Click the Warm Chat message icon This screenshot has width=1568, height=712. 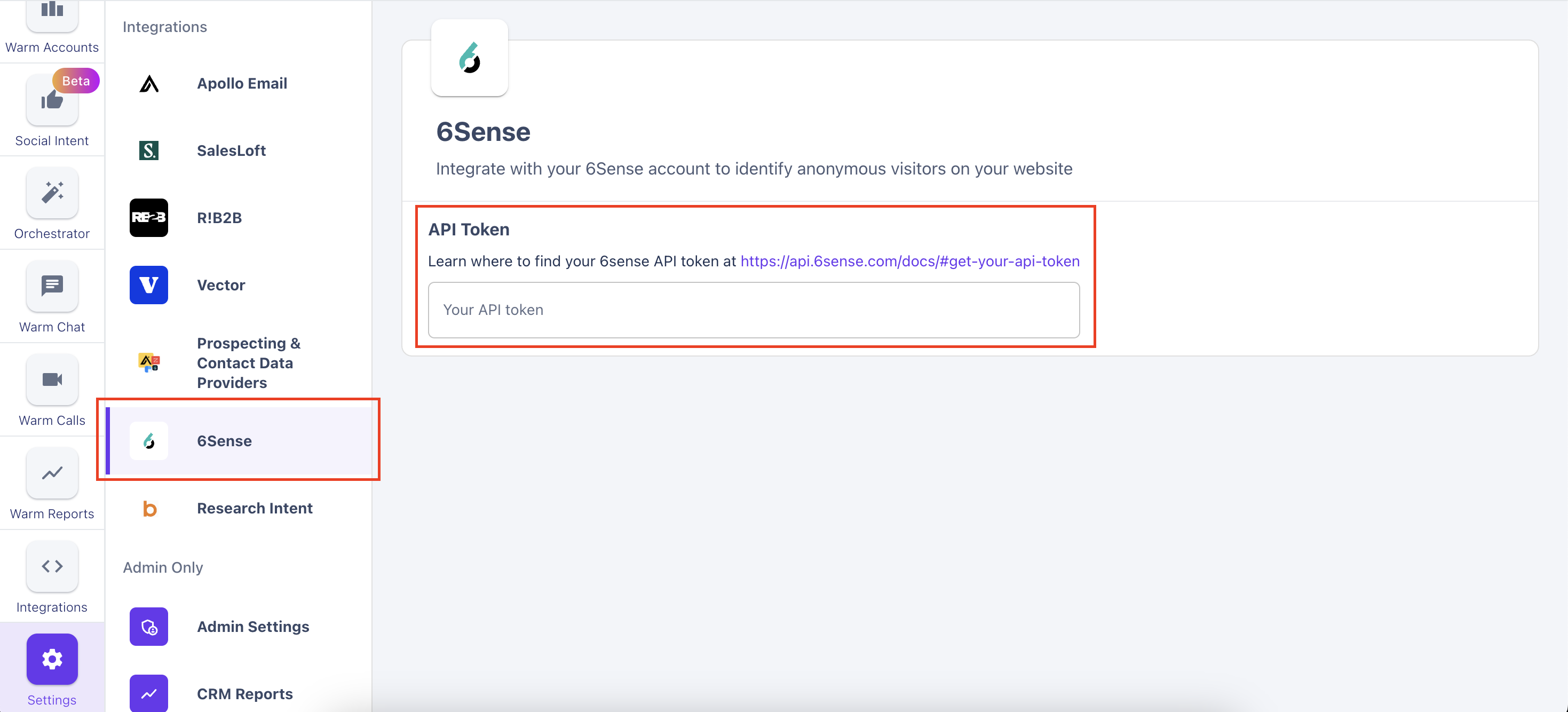point(52,286)
